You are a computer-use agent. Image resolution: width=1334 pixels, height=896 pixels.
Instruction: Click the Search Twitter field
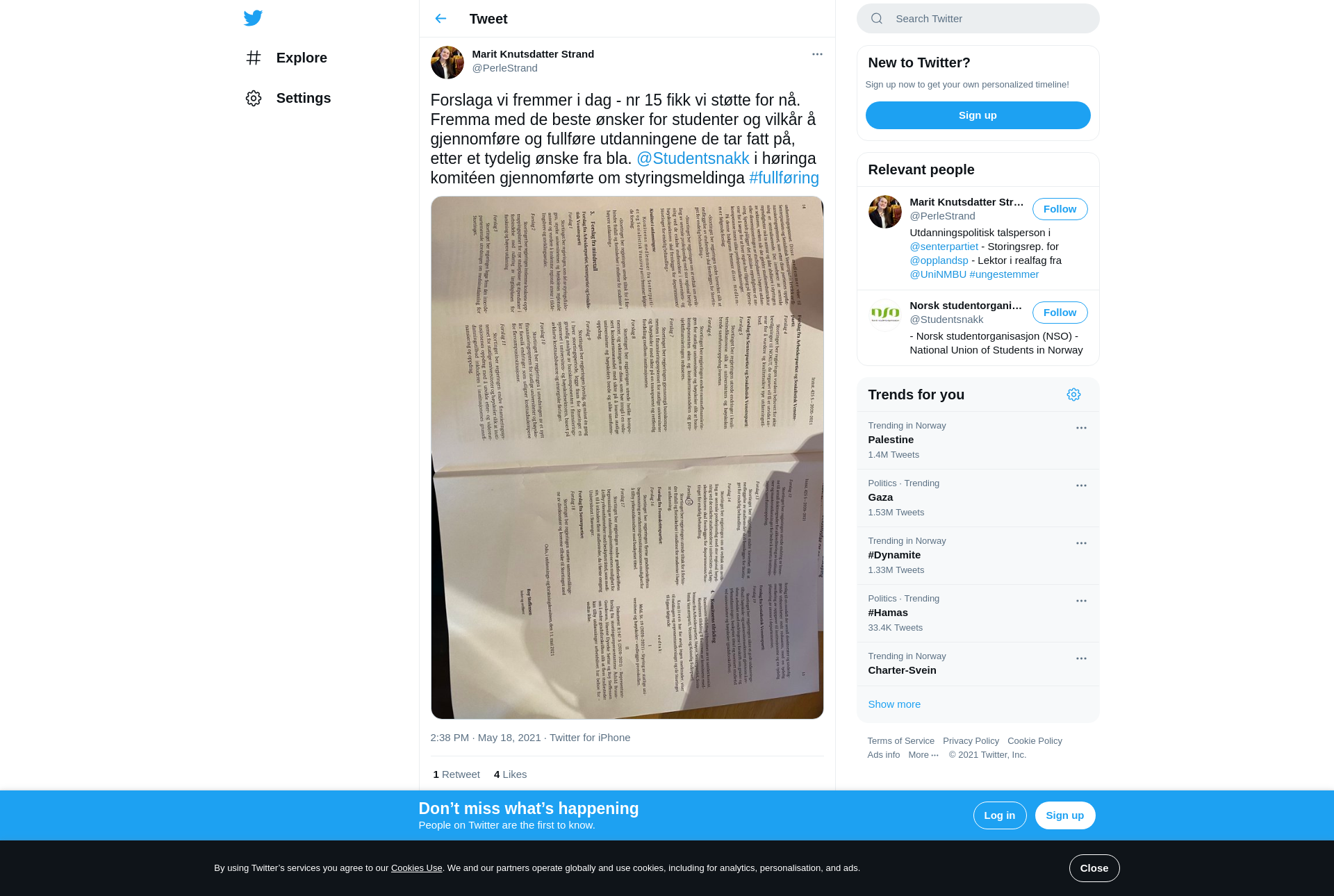coord(978,19)
